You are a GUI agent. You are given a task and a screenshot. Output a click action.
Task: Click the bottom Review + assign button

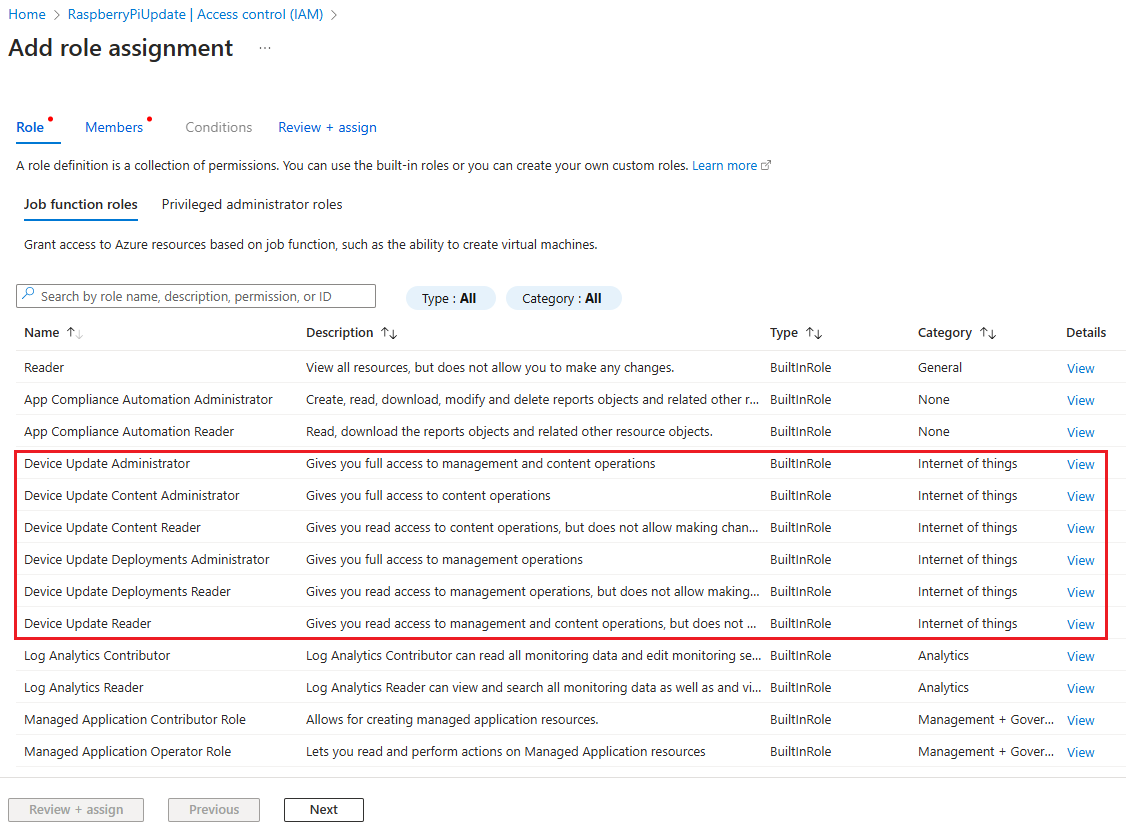pyautogui.click(x=76, y=810)
